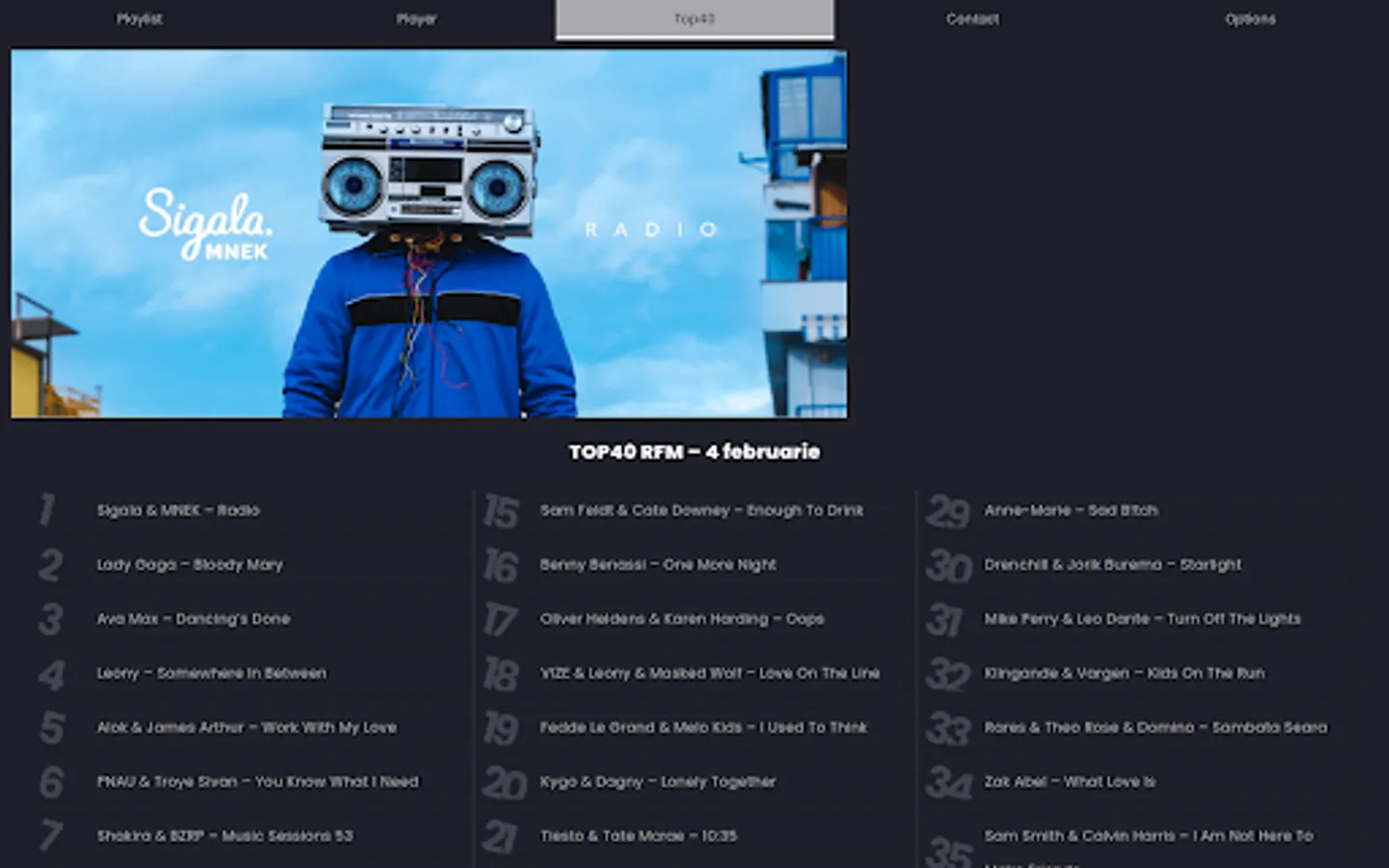Click chart position number 30
This screenshot has width=1389, height=868.
949,566
